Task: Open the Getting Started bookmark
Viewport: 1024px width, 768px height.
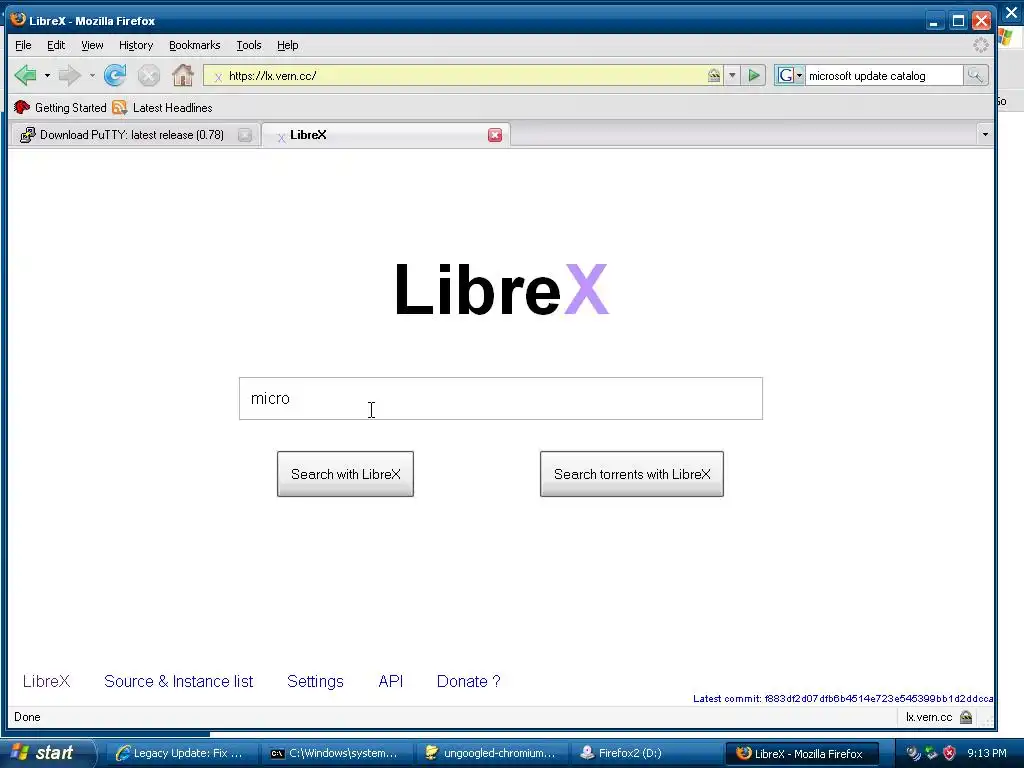Action: [x=60, y=108]
